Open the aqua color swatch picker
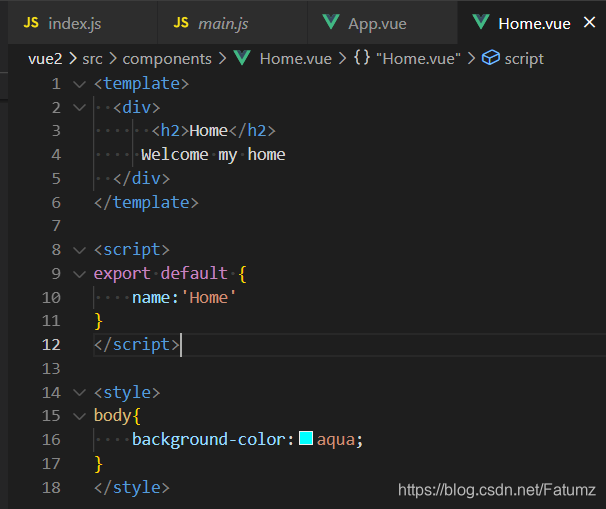606x509 pixels. [x=306, y=439]
